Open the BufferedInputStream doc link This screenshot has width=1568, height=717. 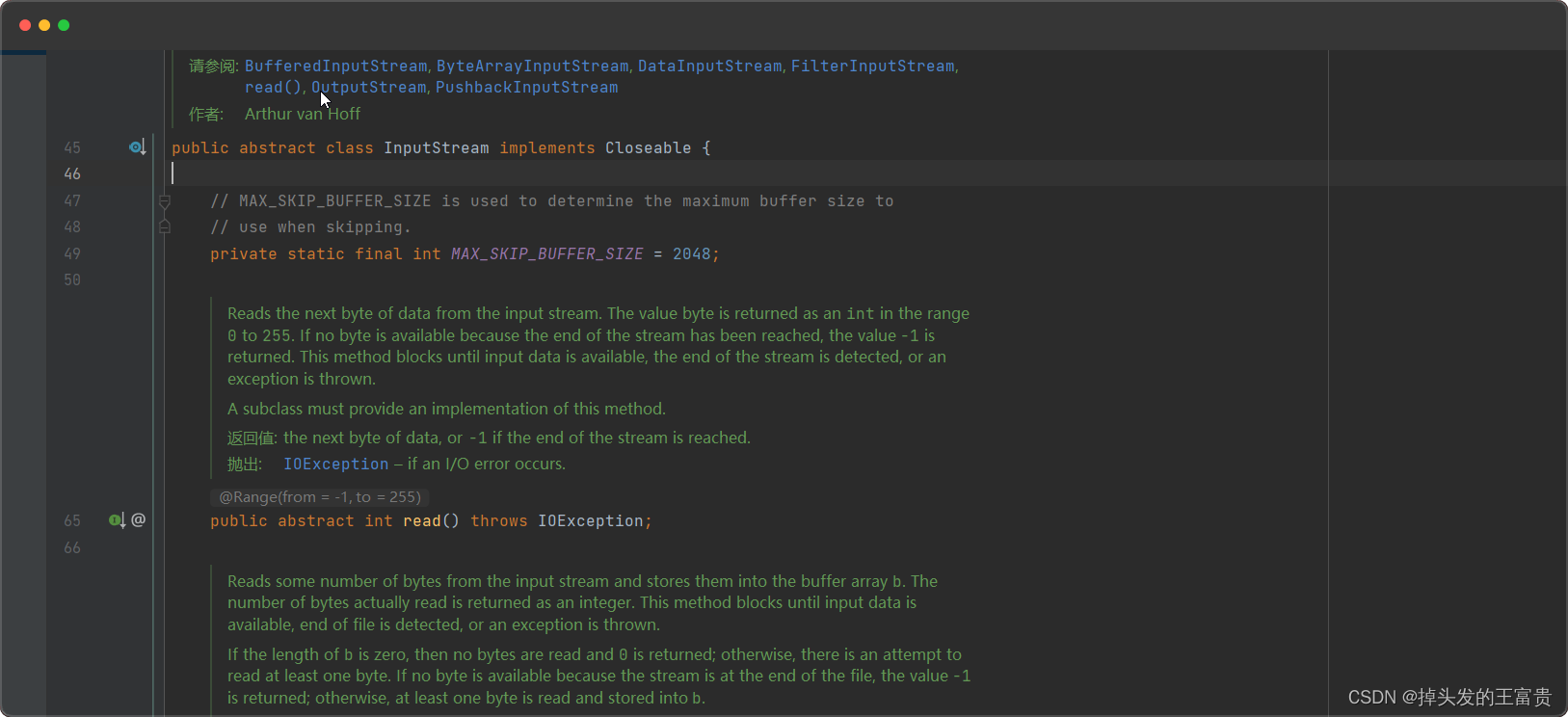click(335, 66)
